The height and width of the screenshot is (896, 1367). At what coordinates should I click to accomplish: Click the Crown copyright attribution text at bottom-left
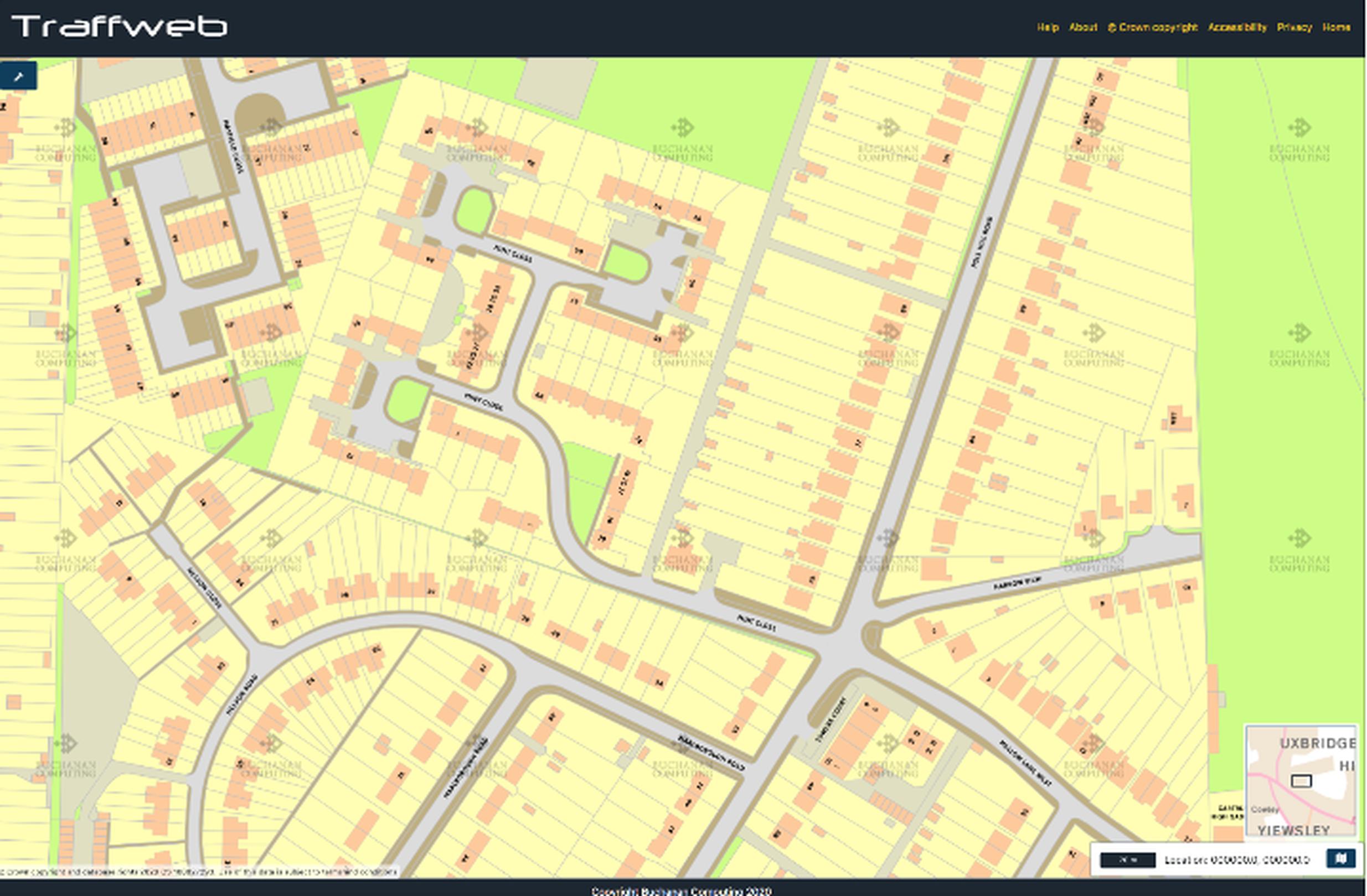coord(198,872)
